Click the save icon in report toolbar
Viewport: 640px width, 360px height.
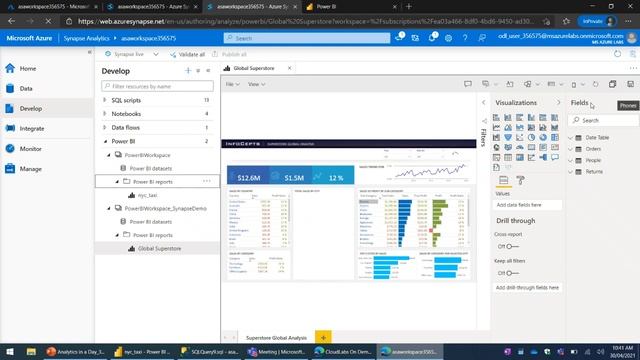(x=631, y=84)
